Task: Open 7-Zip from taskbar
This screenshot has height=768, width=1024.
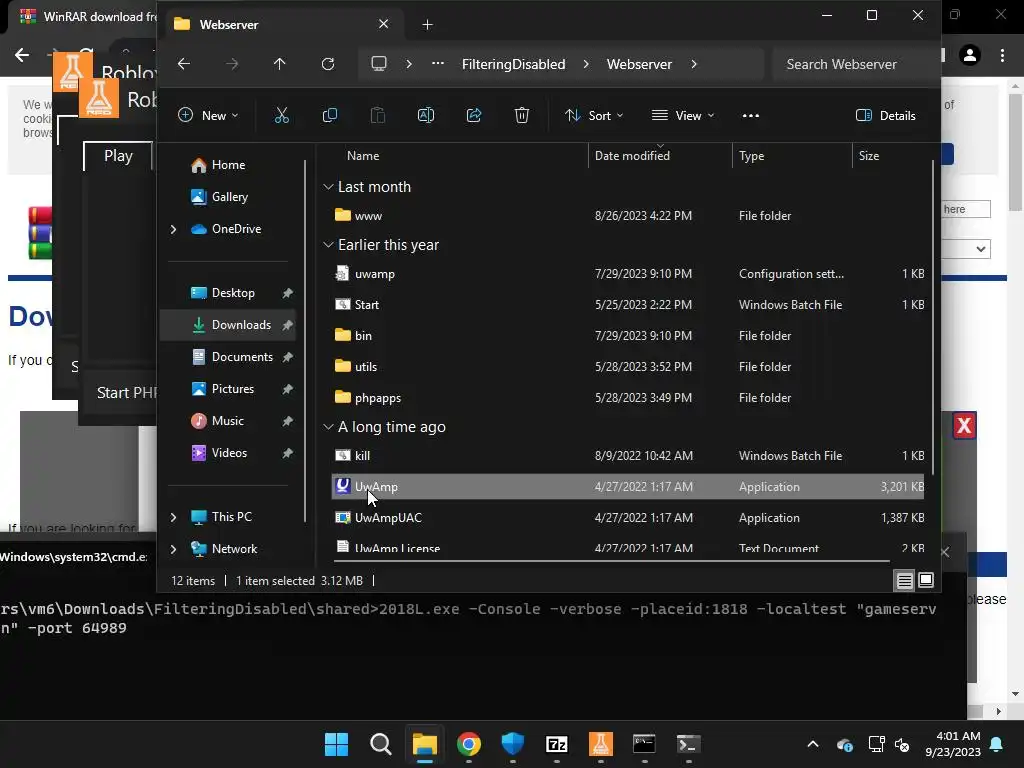Action: tap(556, 744)
